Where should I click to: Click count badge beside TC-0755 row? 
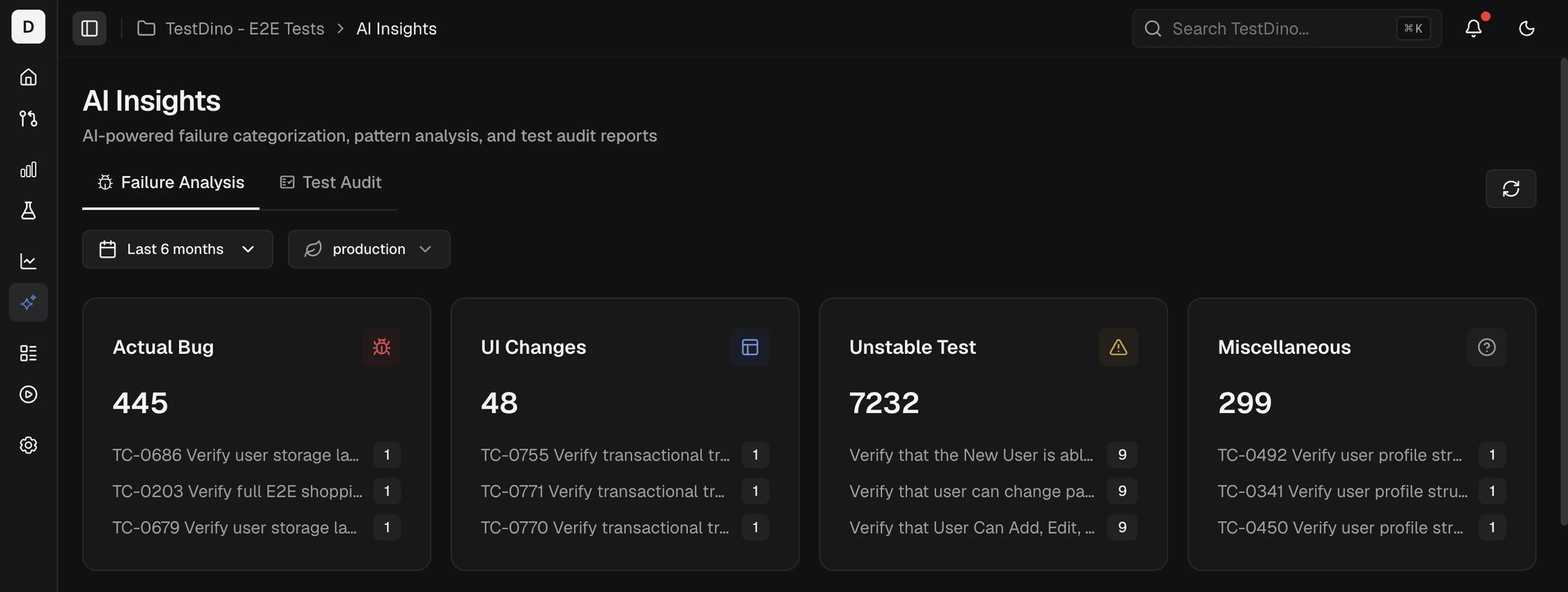(755, 455)
